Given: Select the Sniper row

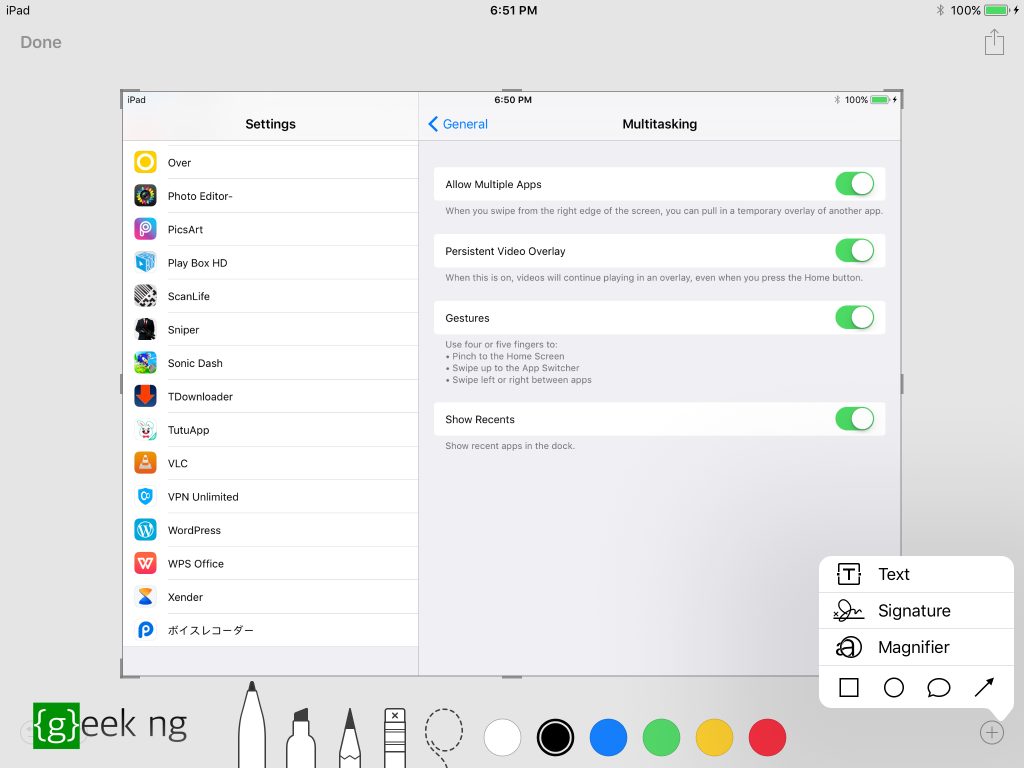Looking at the screenshot, I should click(x=270, y=329).
